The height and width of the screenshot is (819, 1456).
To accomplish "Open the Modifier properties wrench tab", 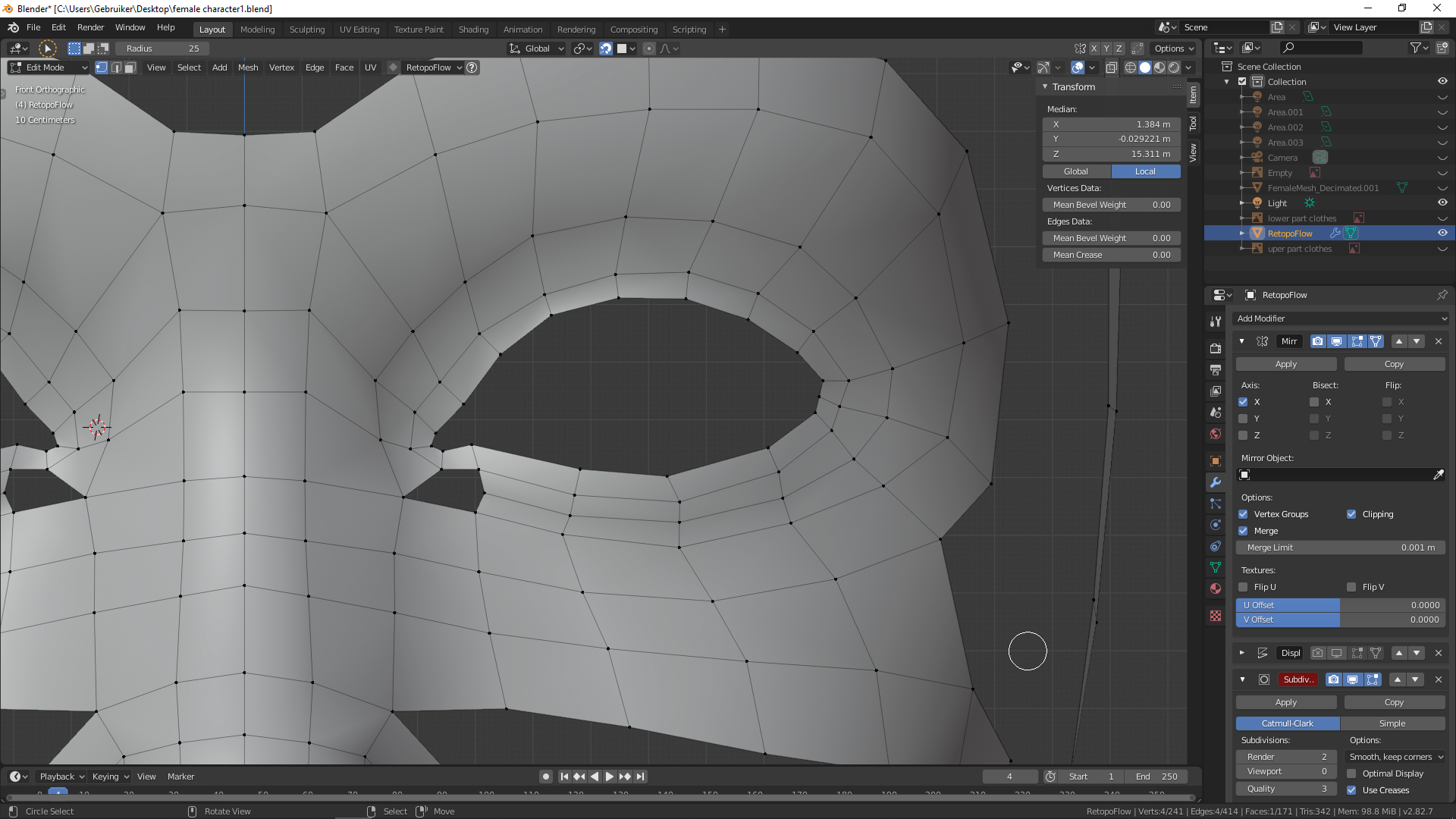I will (x=1216, y=482).
